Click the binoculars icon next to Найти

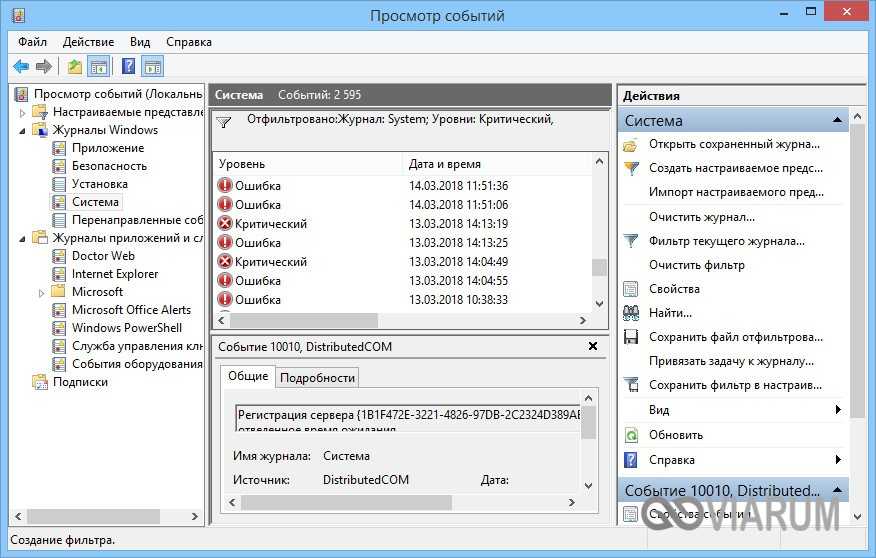tap(631, 313)
